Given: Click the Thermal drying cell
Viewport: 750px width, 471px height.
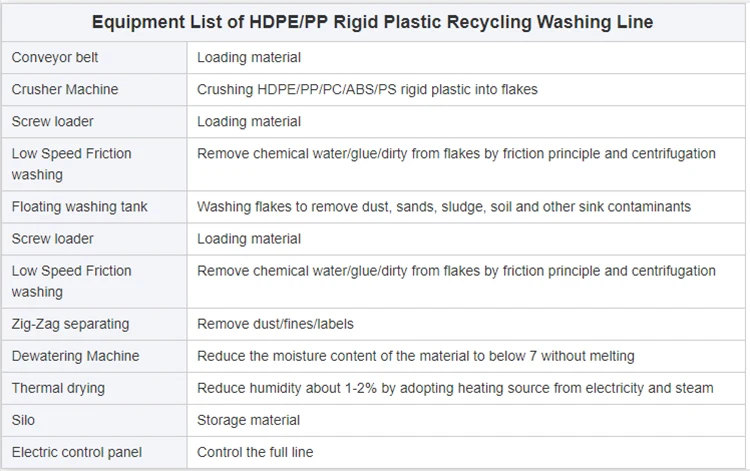Looking at the screenshot, I should [x=58, y=388].
